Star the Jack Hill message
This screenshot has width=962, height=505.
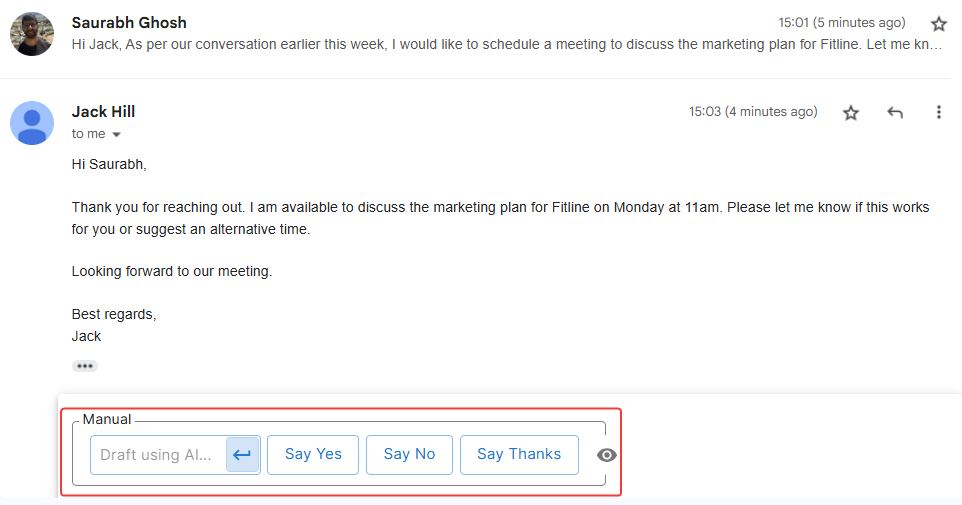851,113
